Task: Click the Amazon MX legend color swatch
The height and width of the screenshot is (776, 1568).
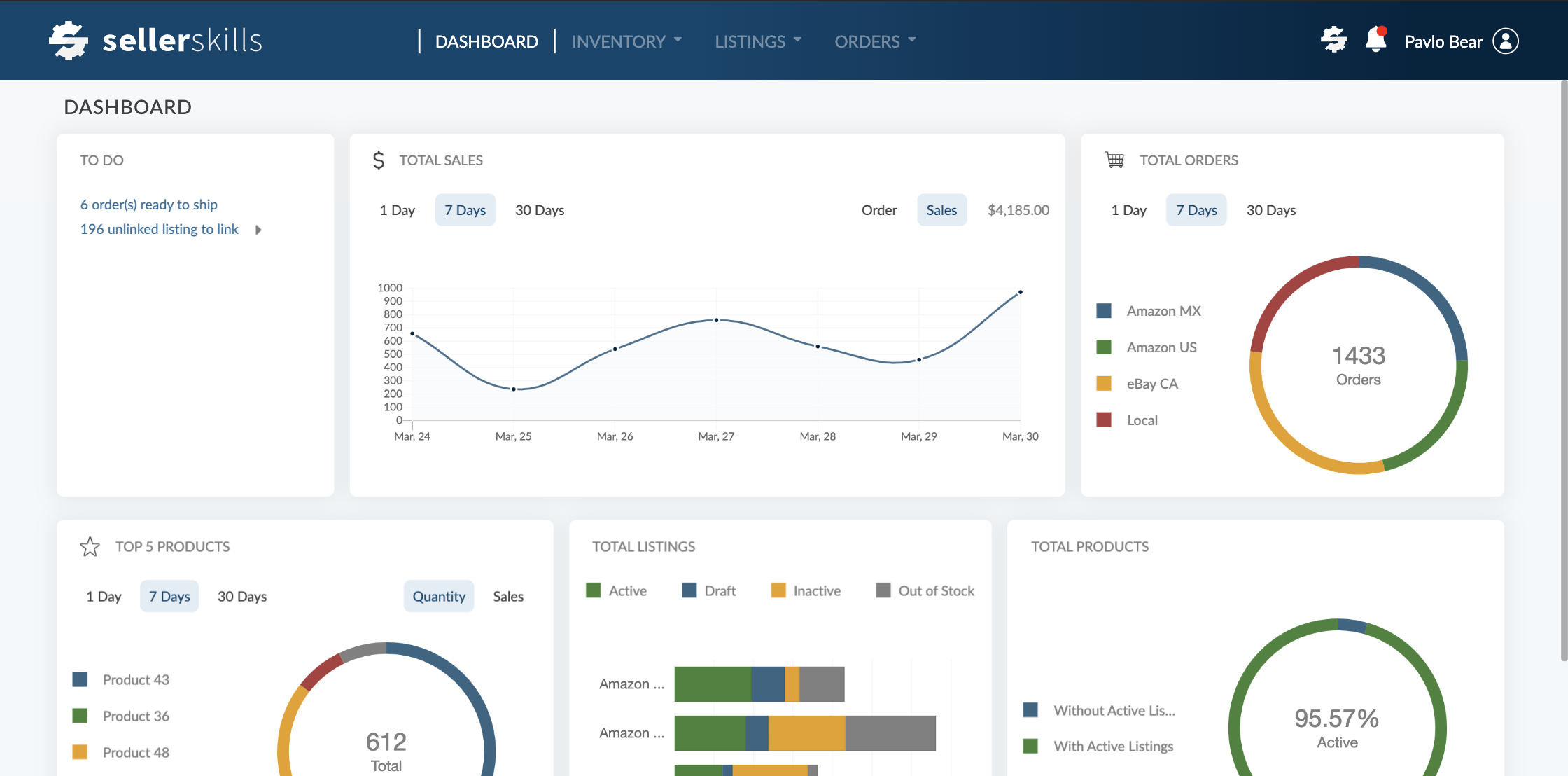Action: tap(1104, 311)
